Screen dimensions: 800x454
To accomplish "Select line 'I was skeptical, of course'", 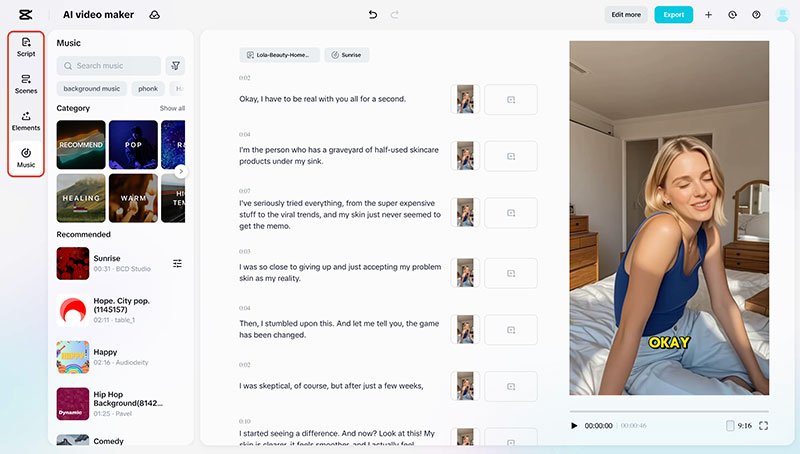I will [x=331, y=386].
